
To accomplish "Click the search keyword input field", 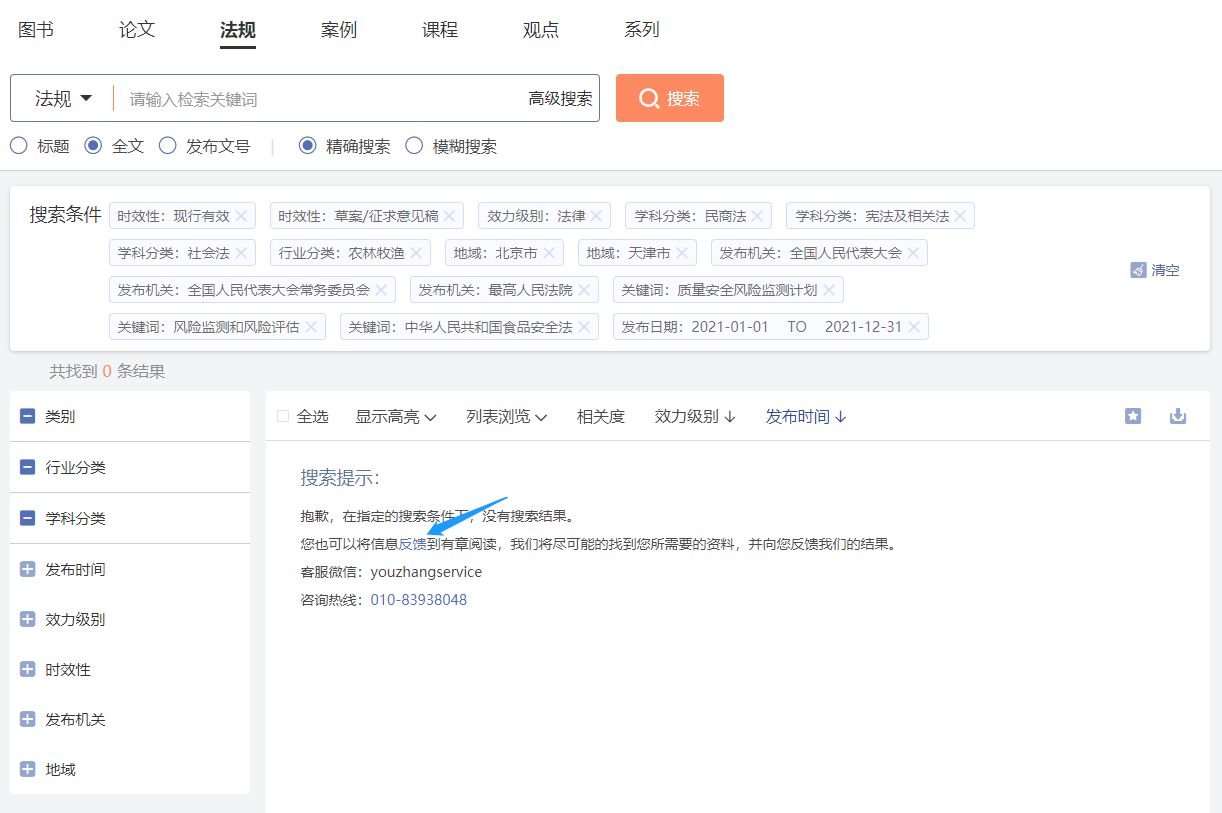I will coord(320,99).
